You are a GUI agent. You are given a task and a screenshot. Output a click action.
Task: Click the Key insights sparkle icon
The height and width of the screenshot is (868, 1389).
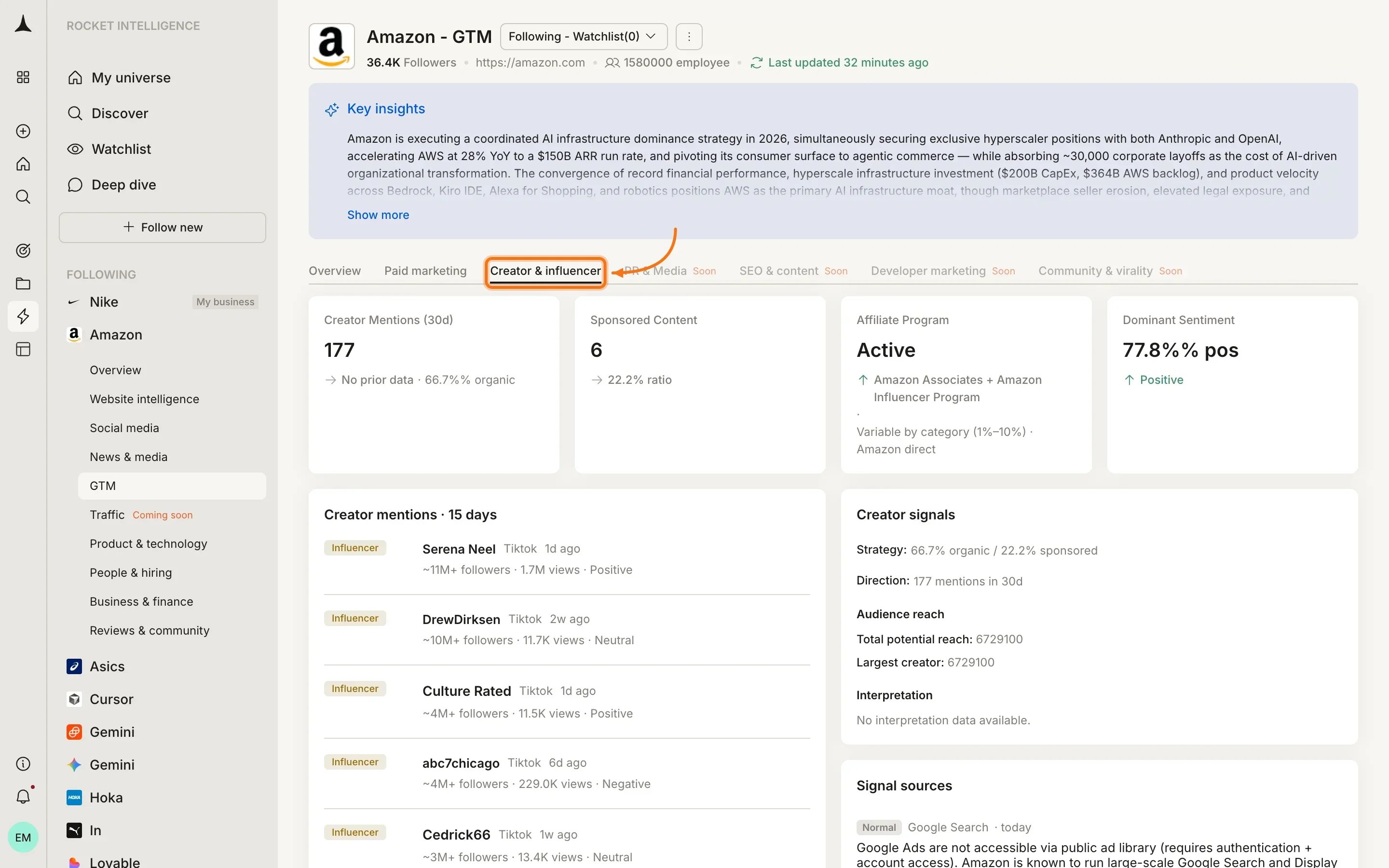point(332,109)
